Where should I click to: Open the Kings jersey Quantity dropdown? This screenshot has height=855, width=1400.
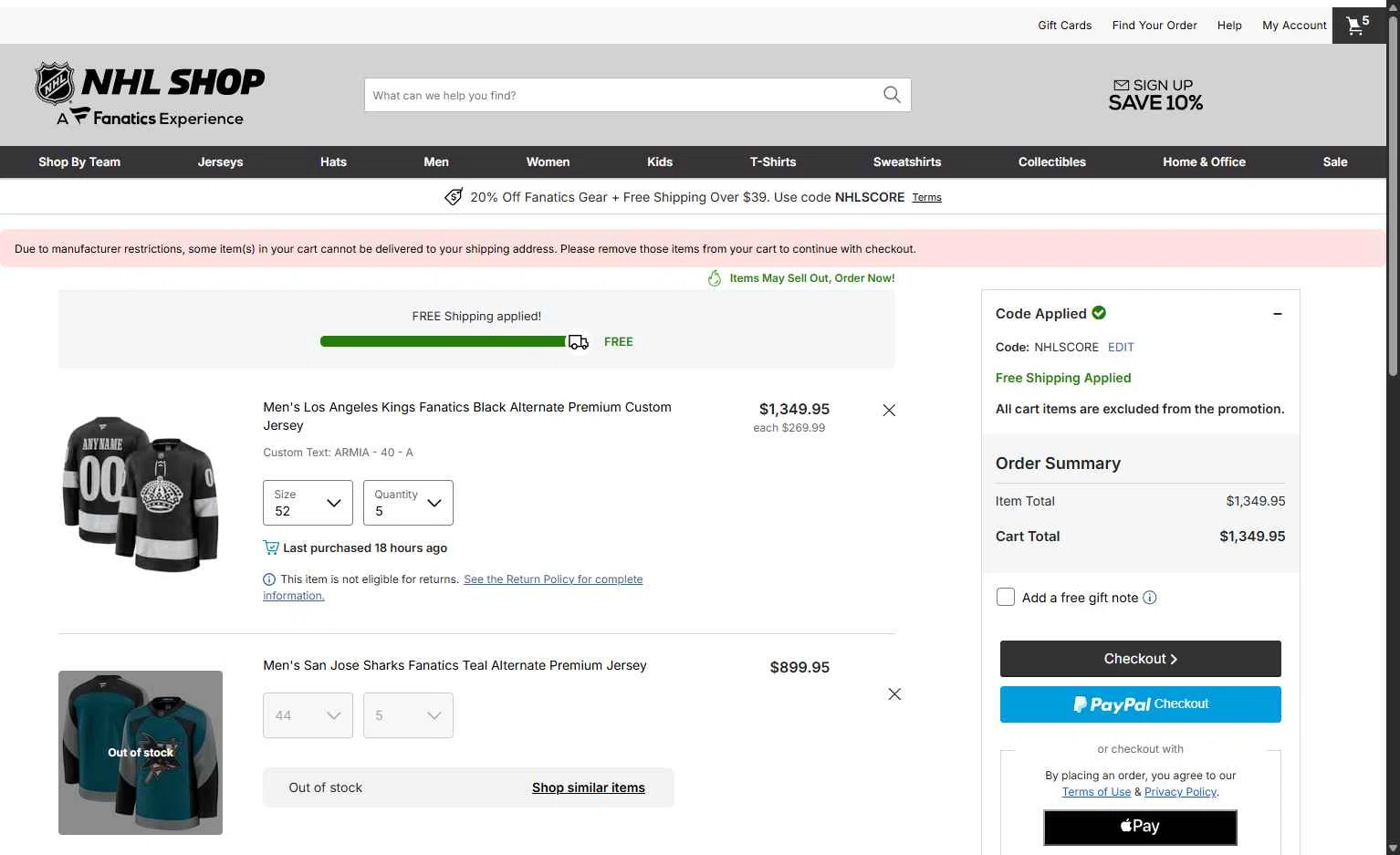408,503
